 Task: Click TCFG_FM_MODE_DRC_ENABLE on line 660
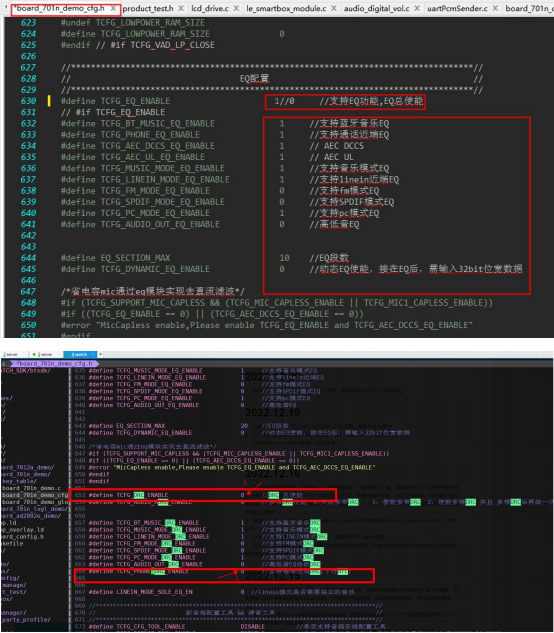point(156,544)
